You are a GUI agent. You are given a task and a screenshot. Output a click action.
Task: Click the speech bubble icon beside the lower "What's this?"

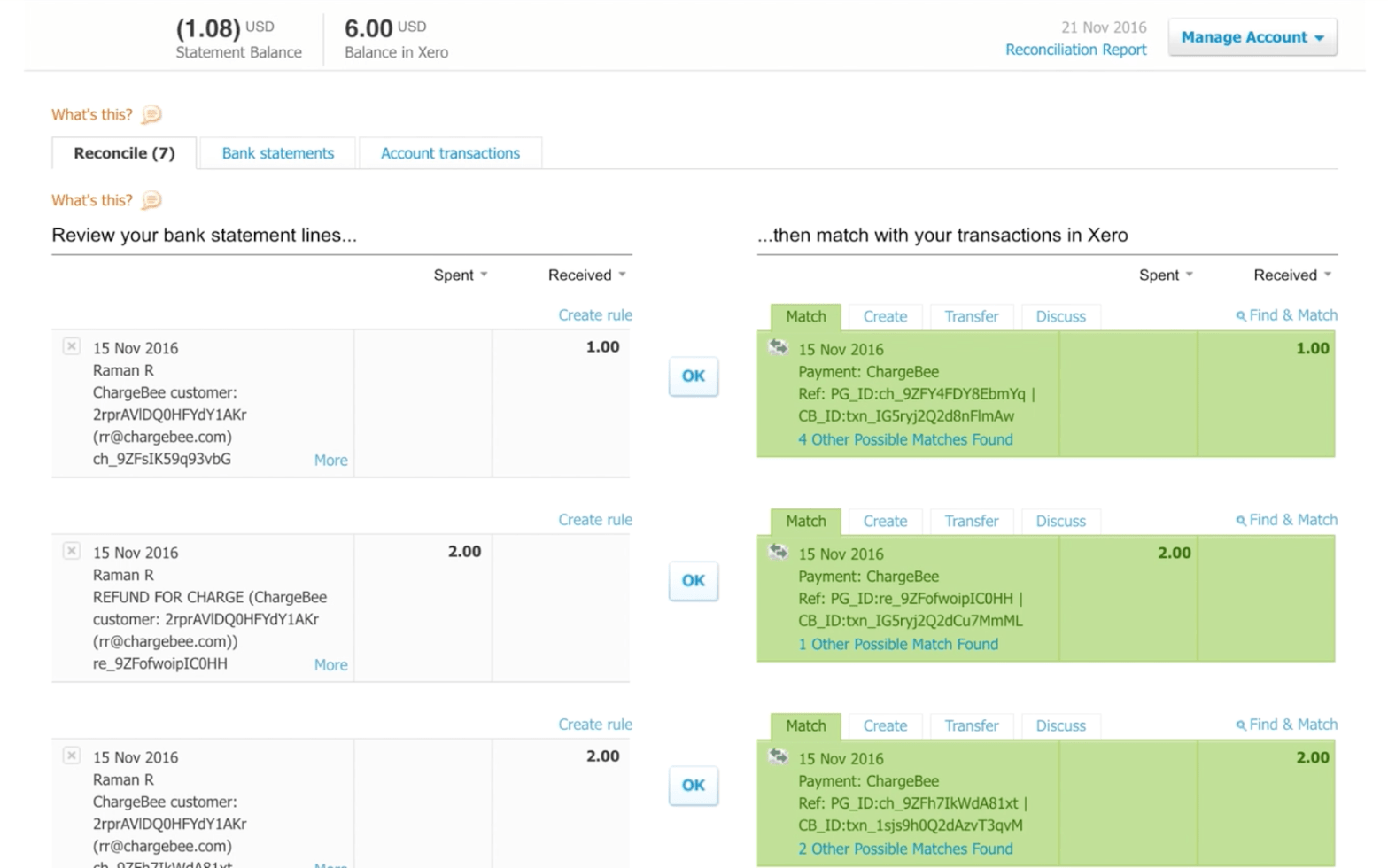(151, 200)
